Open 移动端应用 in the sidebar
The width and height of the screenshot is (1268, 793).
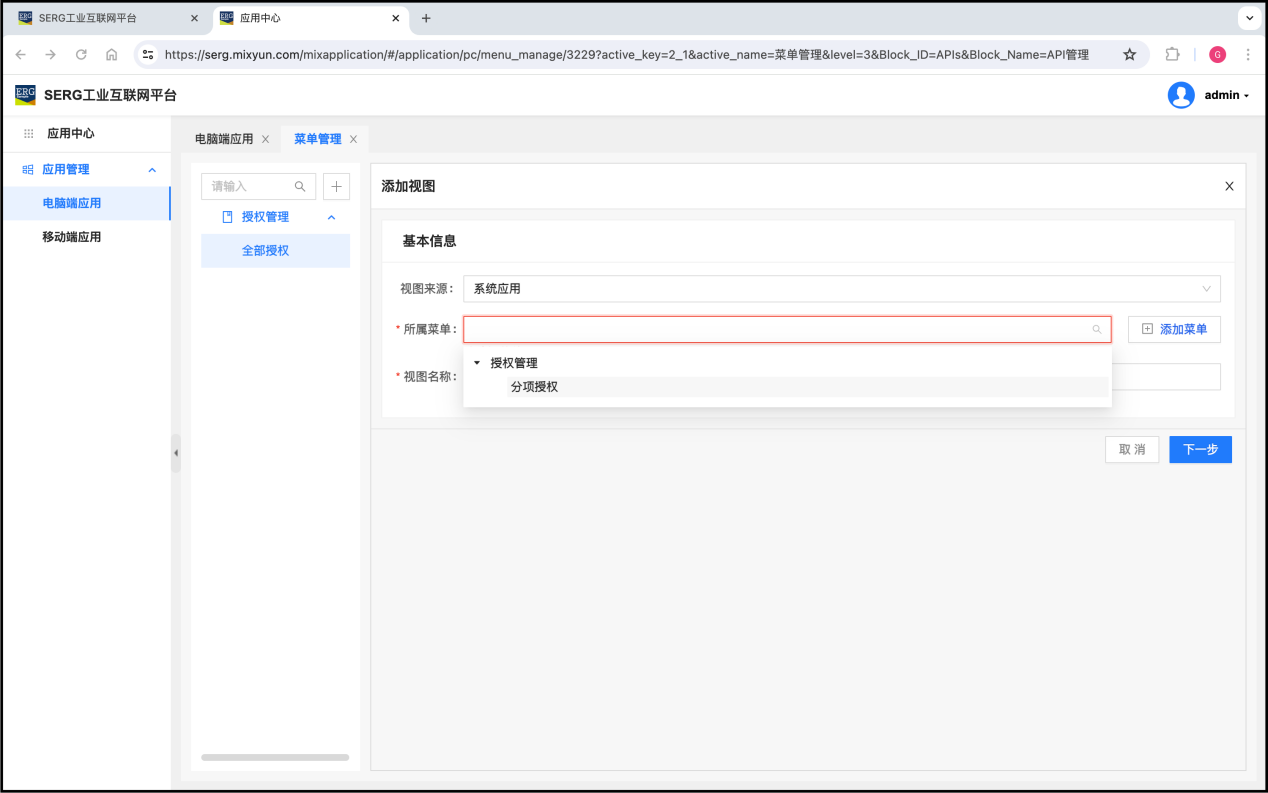point(71,237)
